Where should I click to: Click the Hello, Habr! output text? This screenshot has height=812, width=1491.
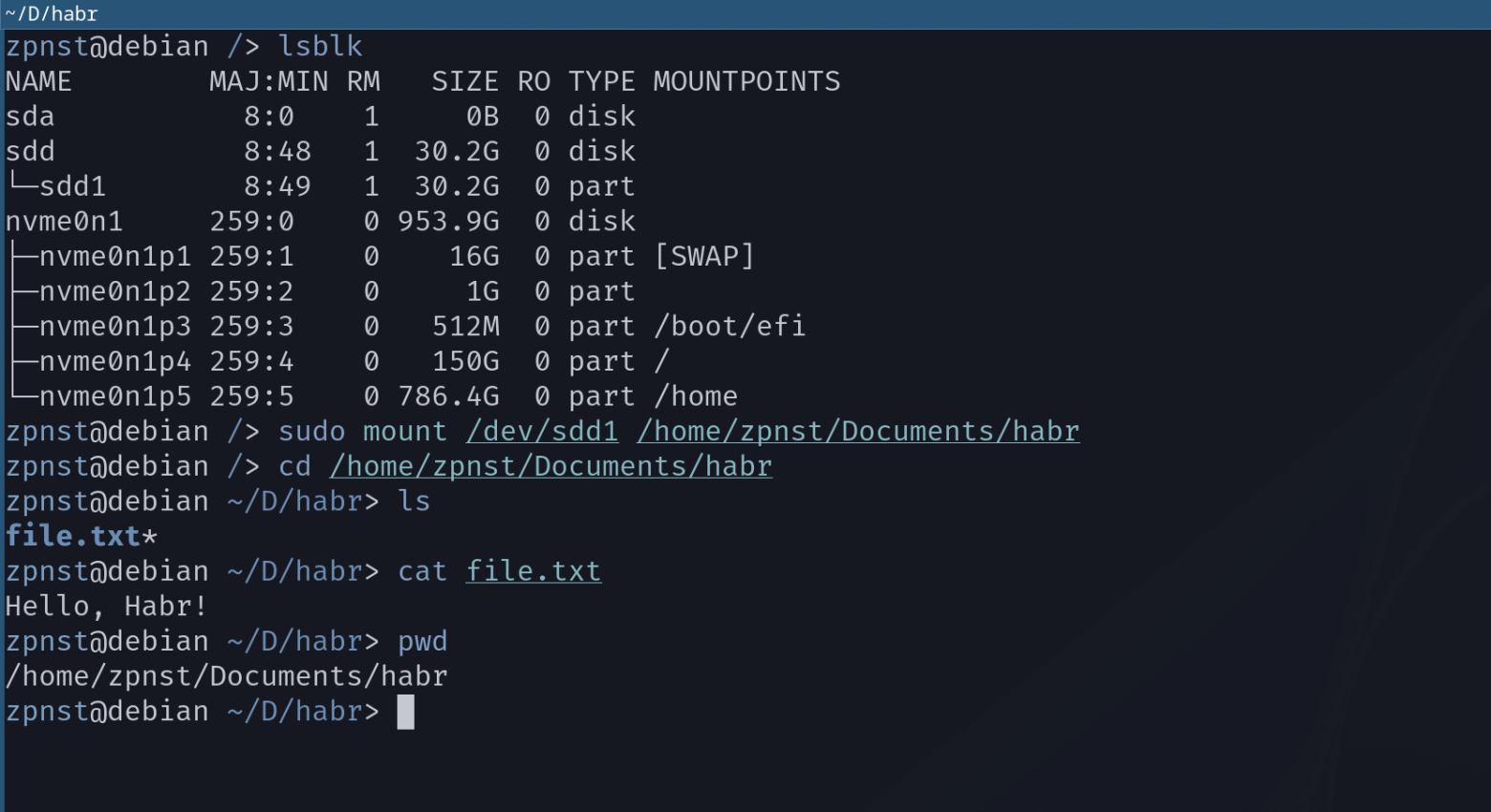click(x=105, y=606)
